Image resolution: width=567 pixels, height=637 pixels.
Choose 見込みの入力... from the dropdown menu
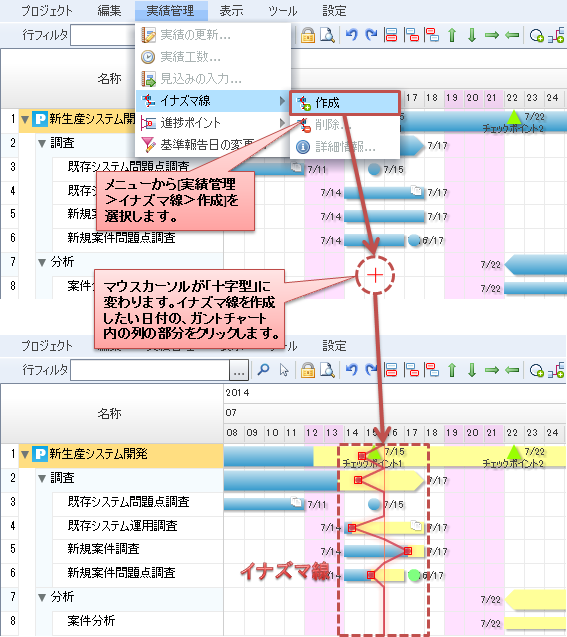pyautogui.click(x=213, y=79)
